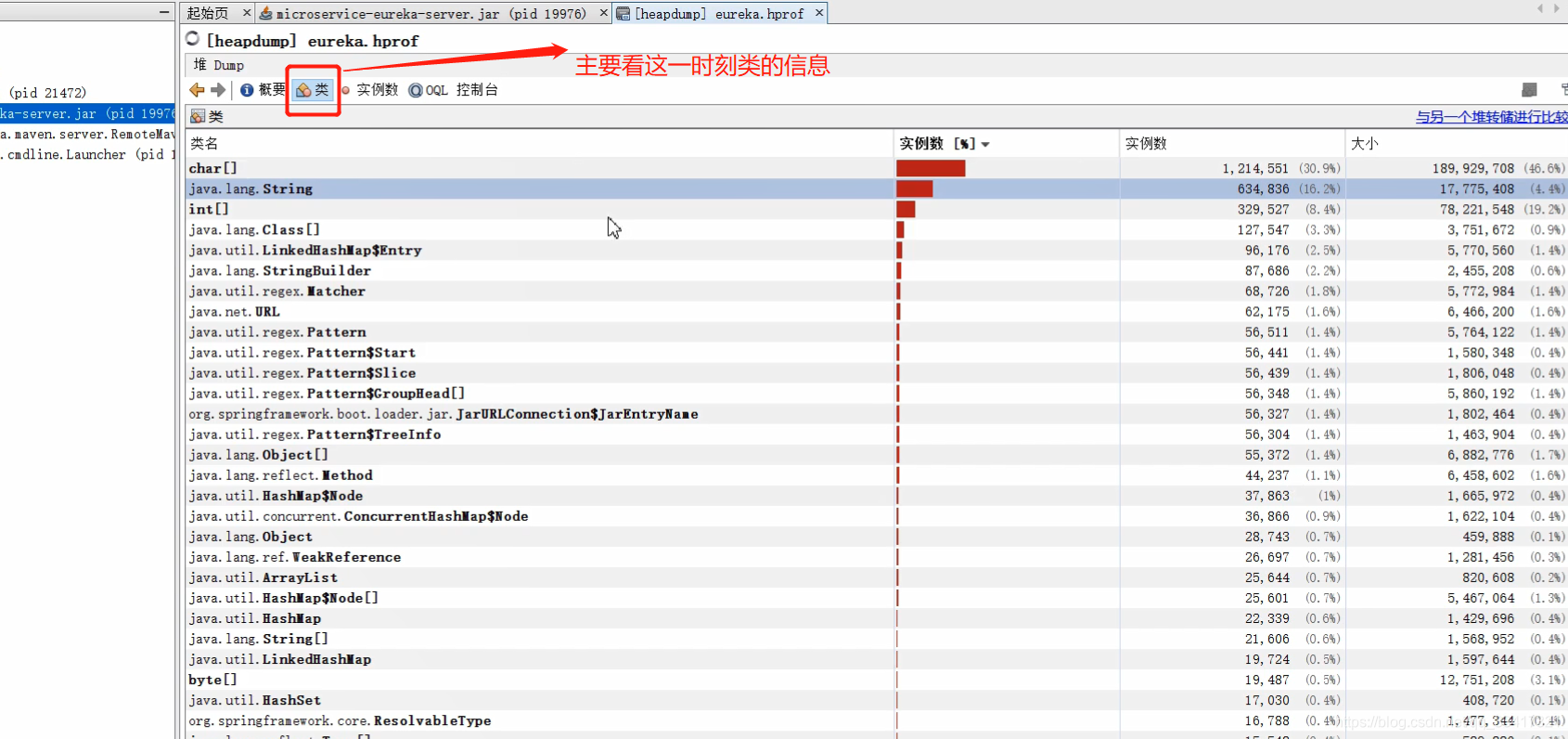
Task: Select the byte[] class row
Action: coord(877,679)
